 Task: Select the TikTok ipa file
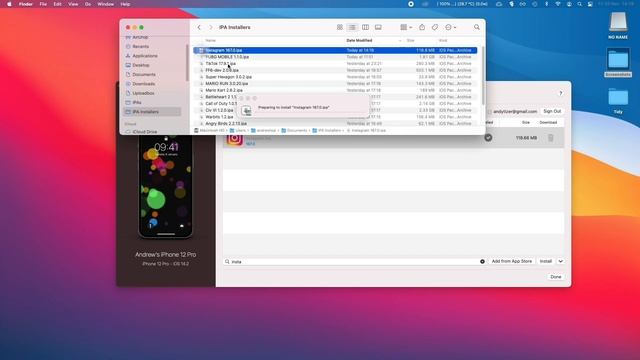point(220,64)
